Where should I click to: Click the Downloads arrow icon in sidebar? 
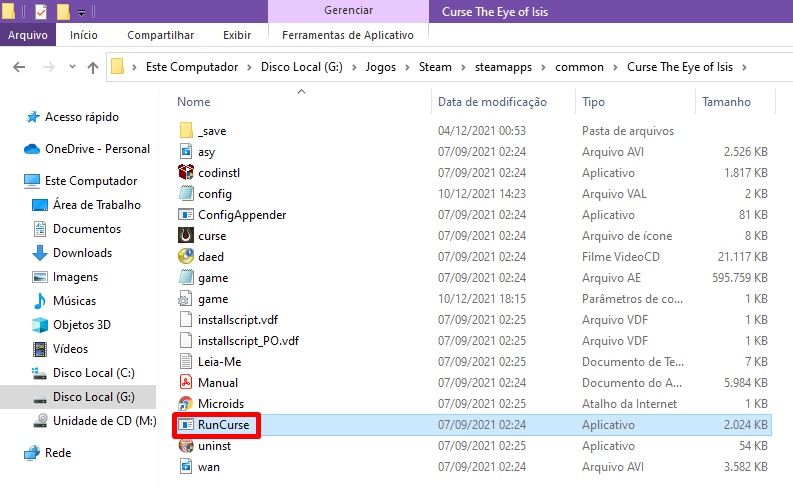39,253
